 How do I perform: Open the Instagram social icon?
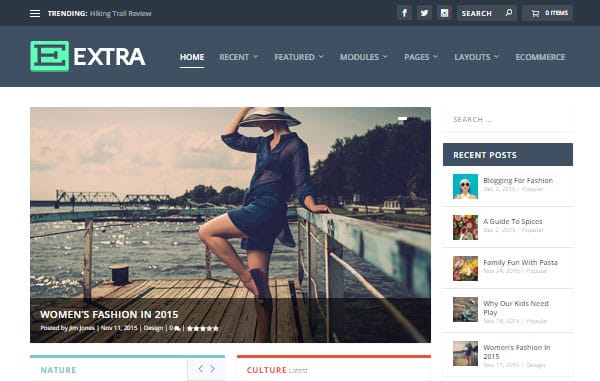pyautogui.click(x=444, y=13)
